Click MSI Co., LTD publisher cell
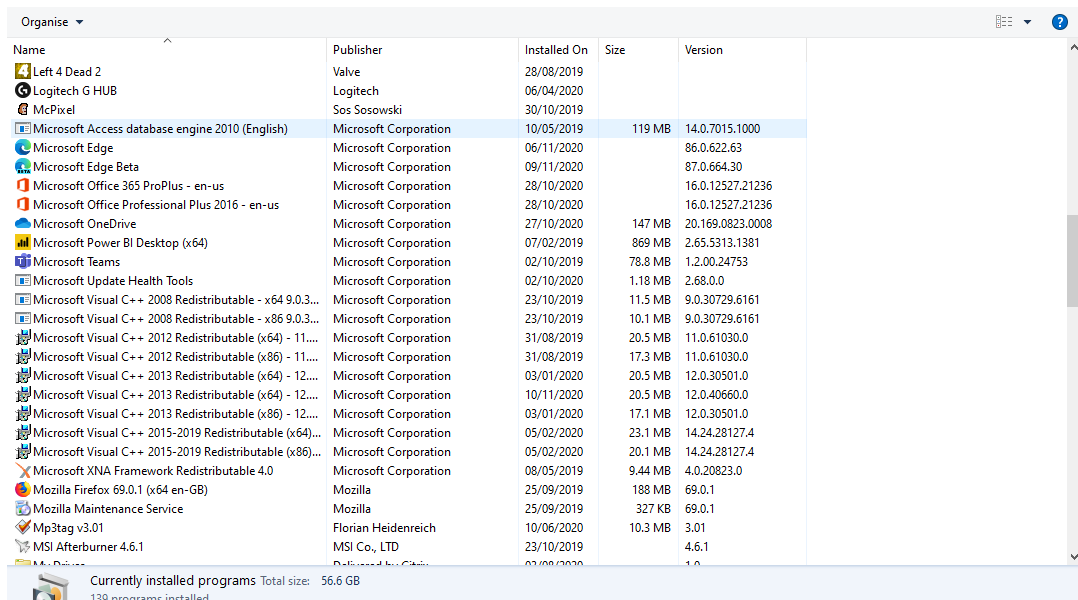The image size is (1078, 600). pos(366,547)
